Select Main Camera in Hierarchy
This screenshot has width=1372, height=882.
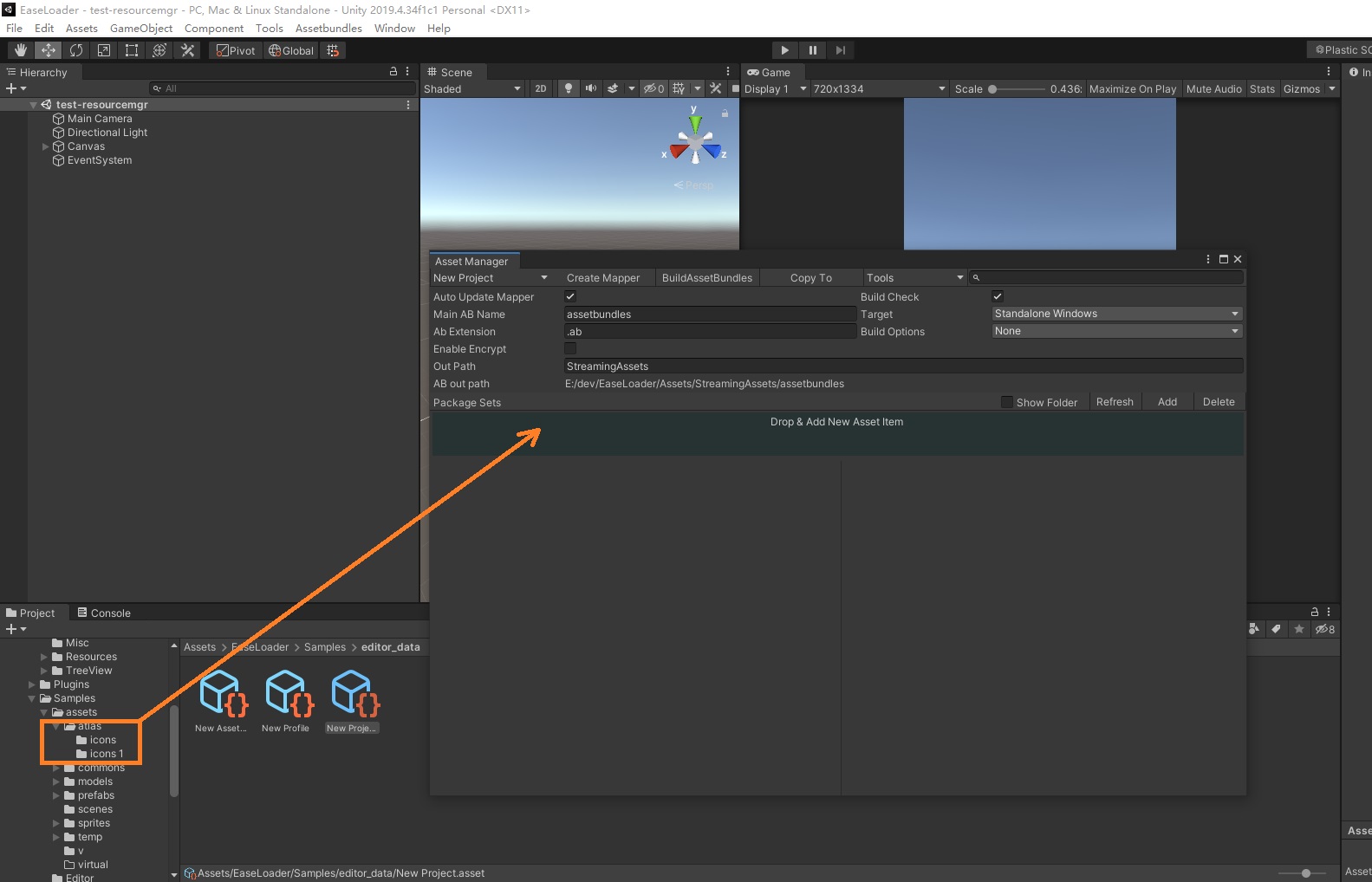[100, 119]
